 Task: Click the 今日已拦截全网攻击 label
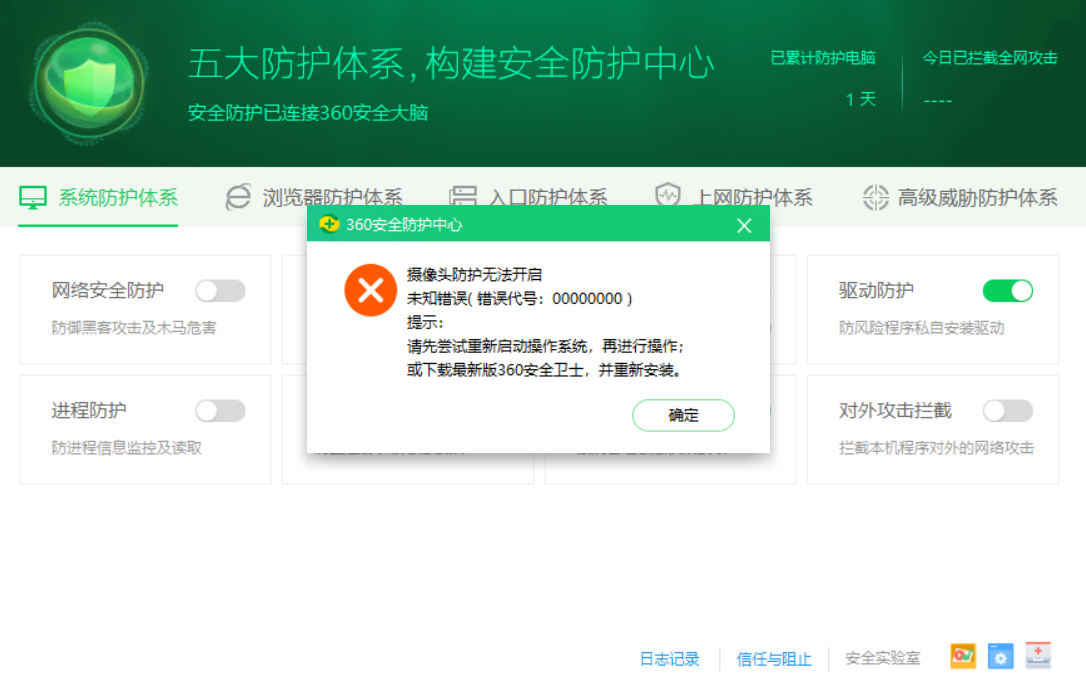(x=990, y=58)
